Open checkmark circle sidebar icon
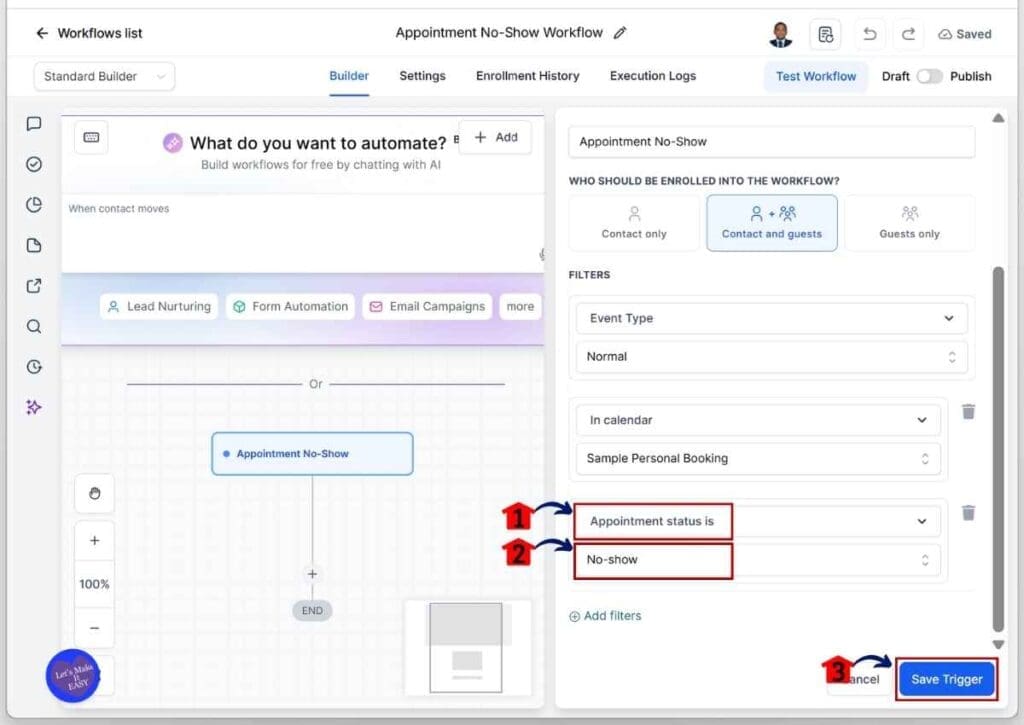 tap(34, 164)
